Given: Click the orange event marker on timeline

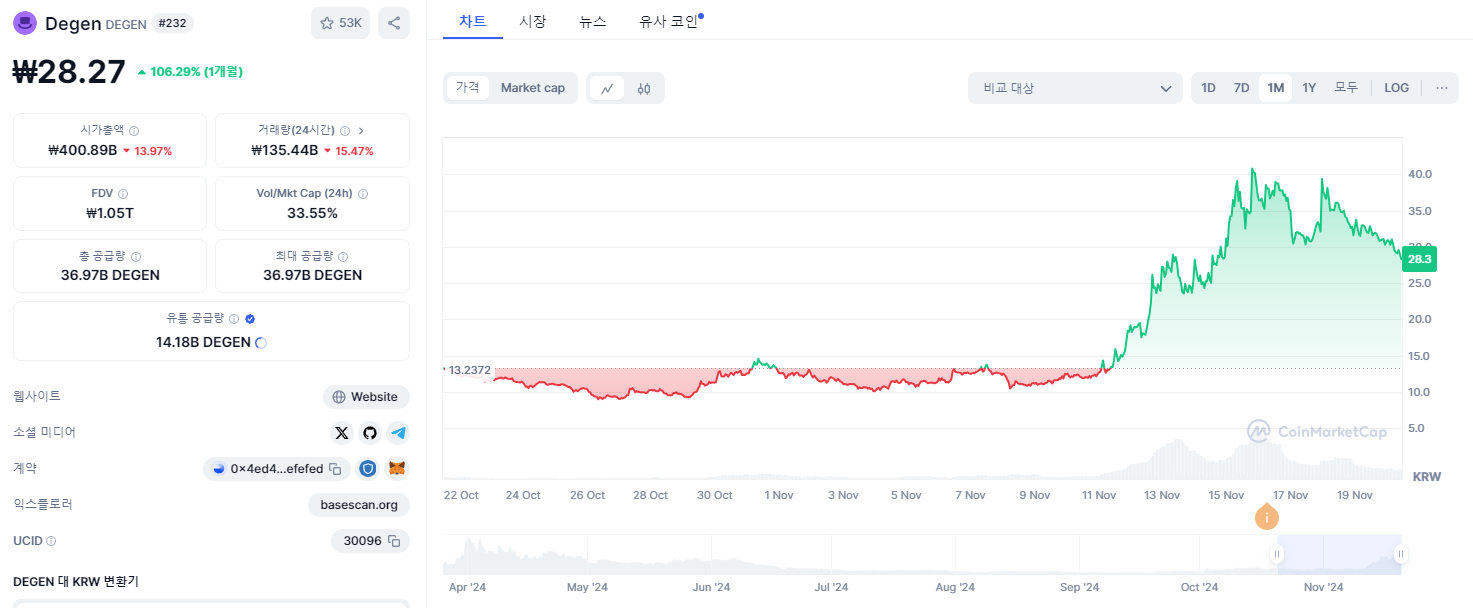Looking at the screenshot, I should (1267, 517).
